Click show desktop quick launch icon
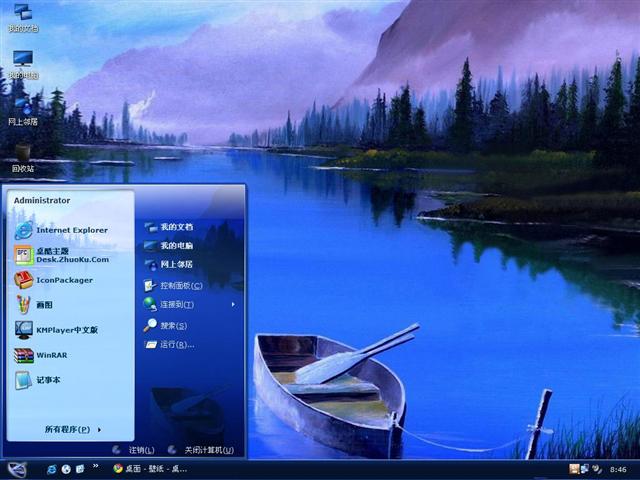This screenshot has height=480, width=640. pos(80,469)
